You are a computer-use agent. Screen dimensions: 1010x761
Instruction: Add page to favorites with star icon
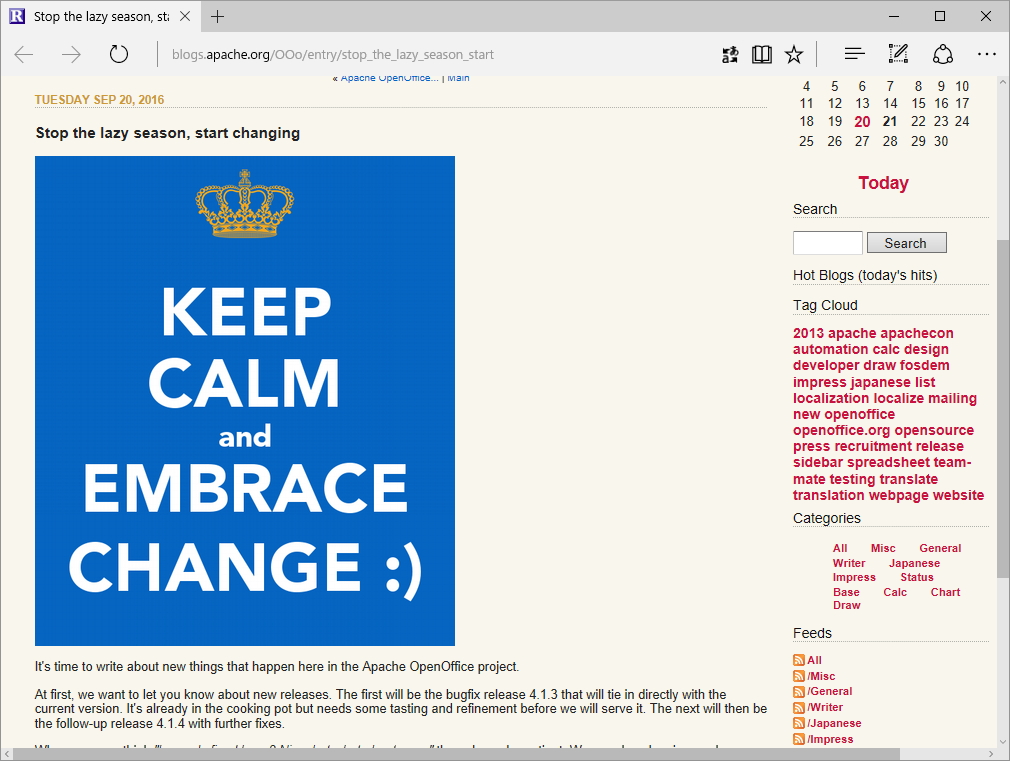point(794,55)
